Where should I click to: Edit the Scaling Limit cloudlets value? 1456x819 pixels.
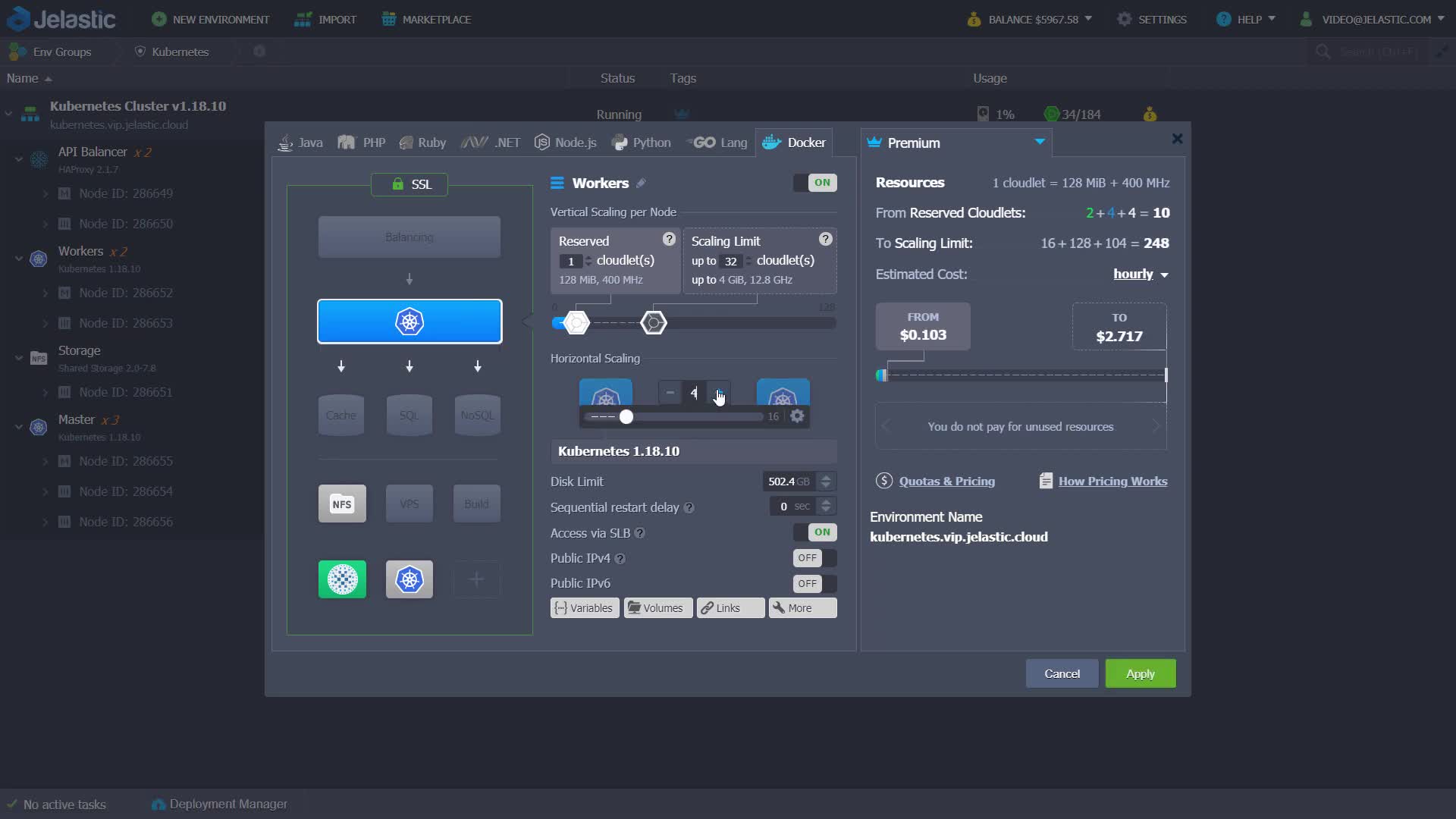730,261
